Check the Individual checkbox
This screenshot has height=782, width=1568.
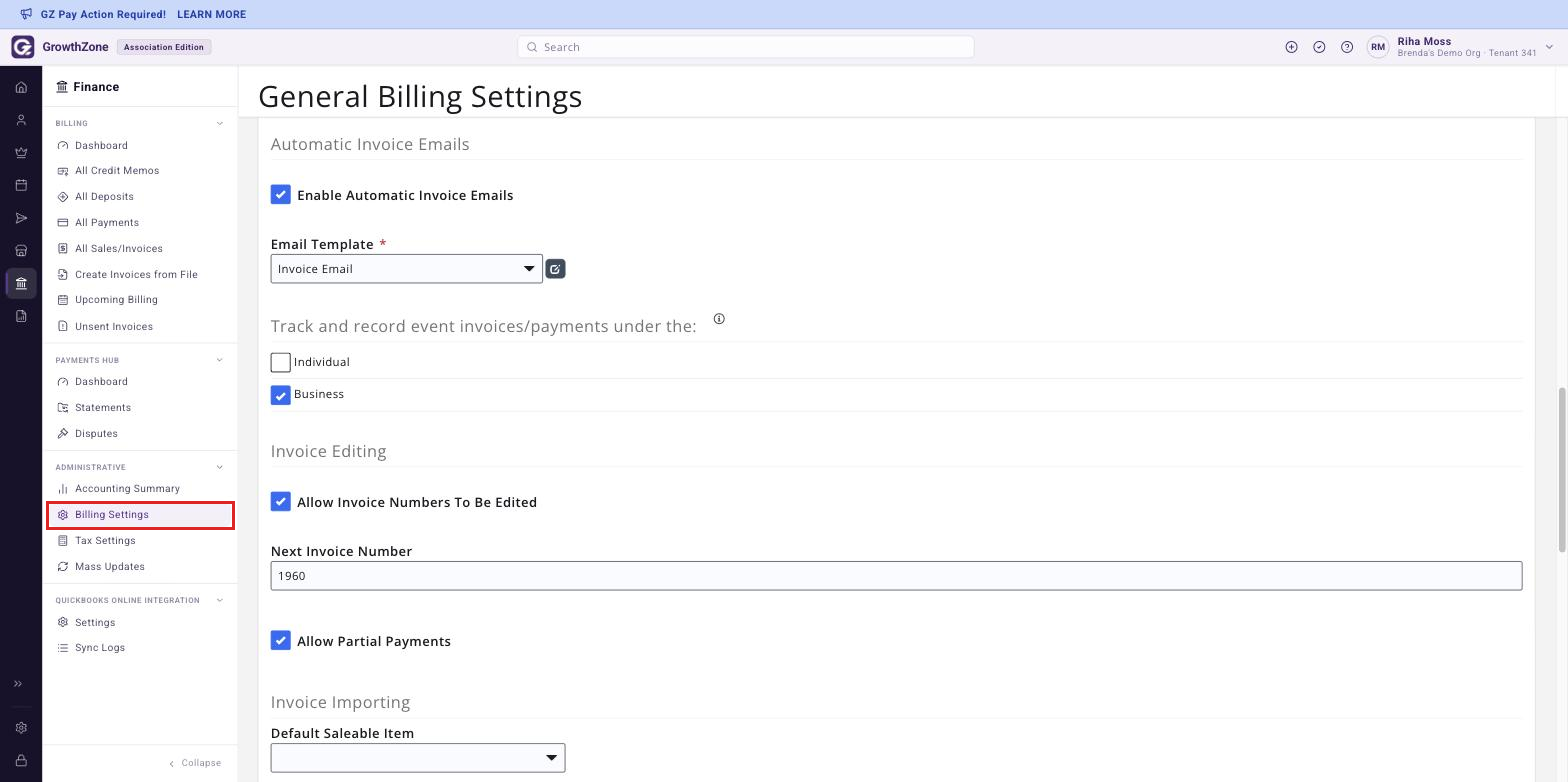(x=281, y=362)
